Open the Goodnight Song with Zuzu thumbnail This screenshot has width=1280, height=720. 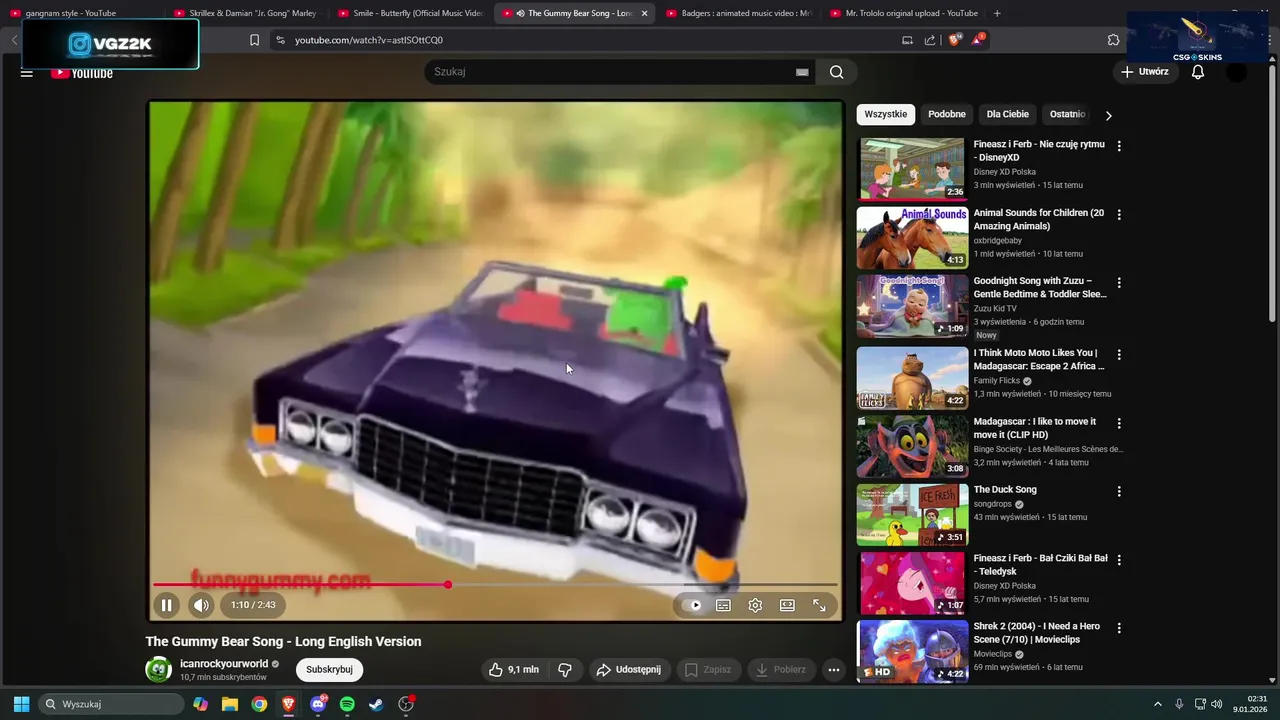point(912,307)
